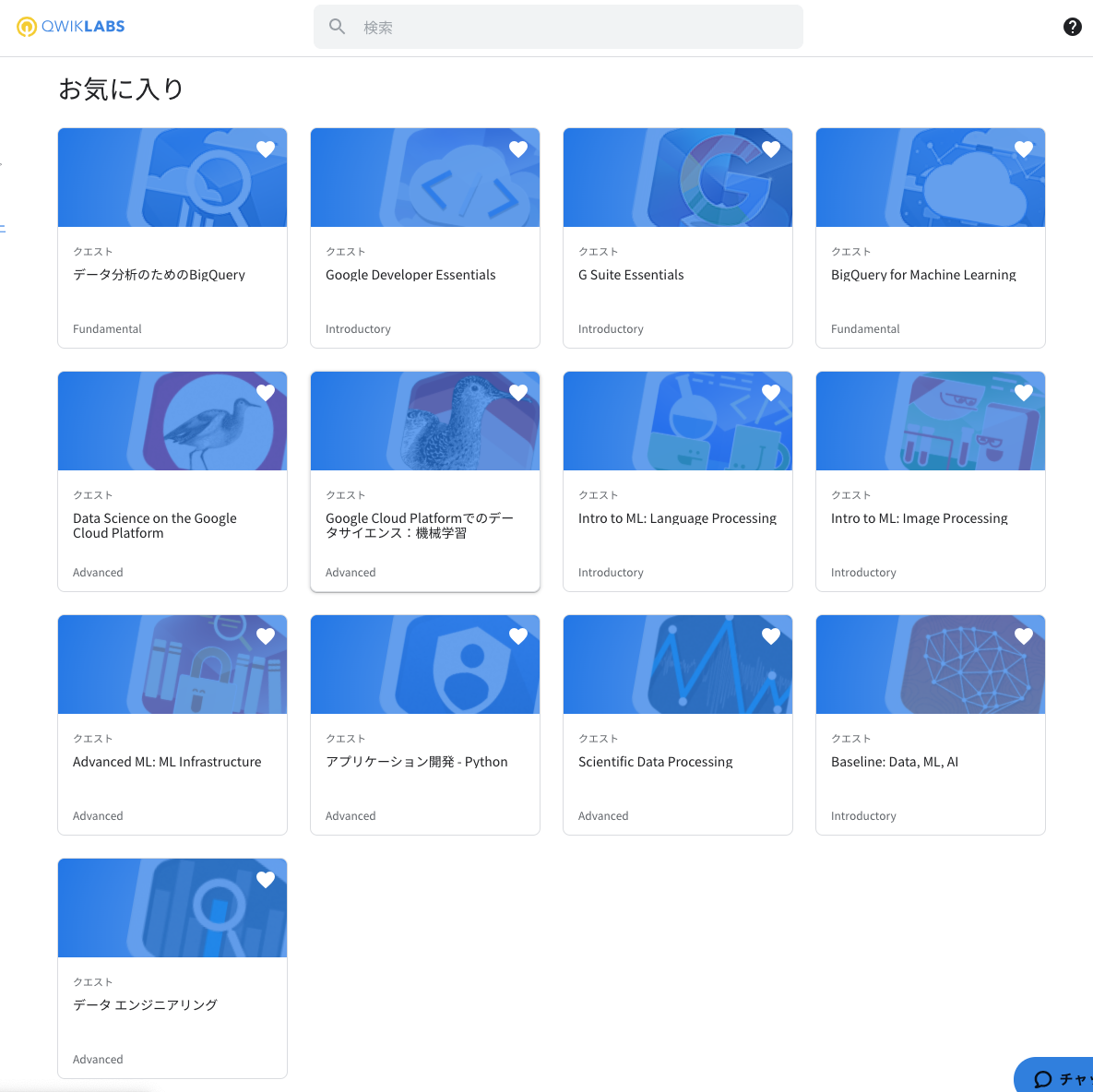The width and height of the screenshot is (1093, 1092).
Task: Open Scientific Data Processing chart image
Action: click(678, 665)
